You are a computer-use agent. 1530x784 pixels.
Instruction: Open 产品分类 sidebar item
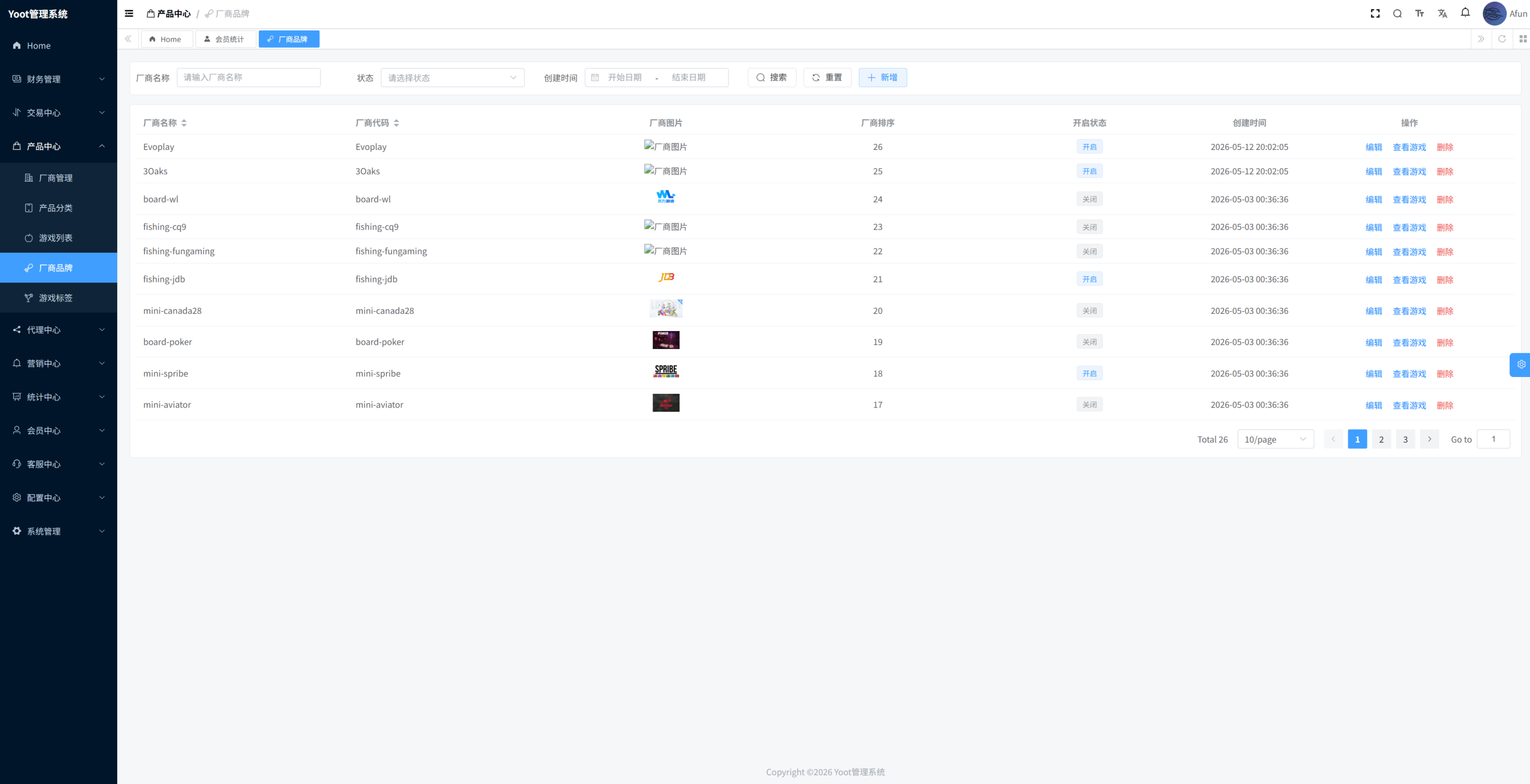tap(59, 208)
